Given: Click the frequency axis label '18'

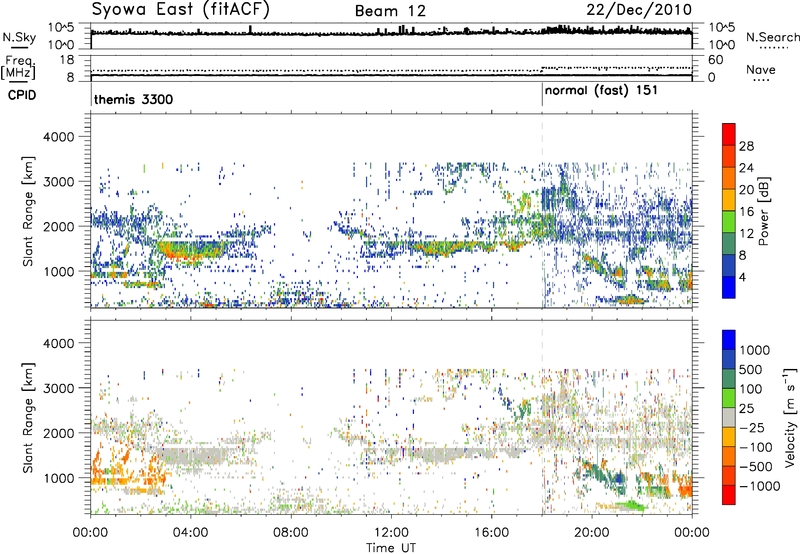Looking at the screenshot, I should click(67, 60).
